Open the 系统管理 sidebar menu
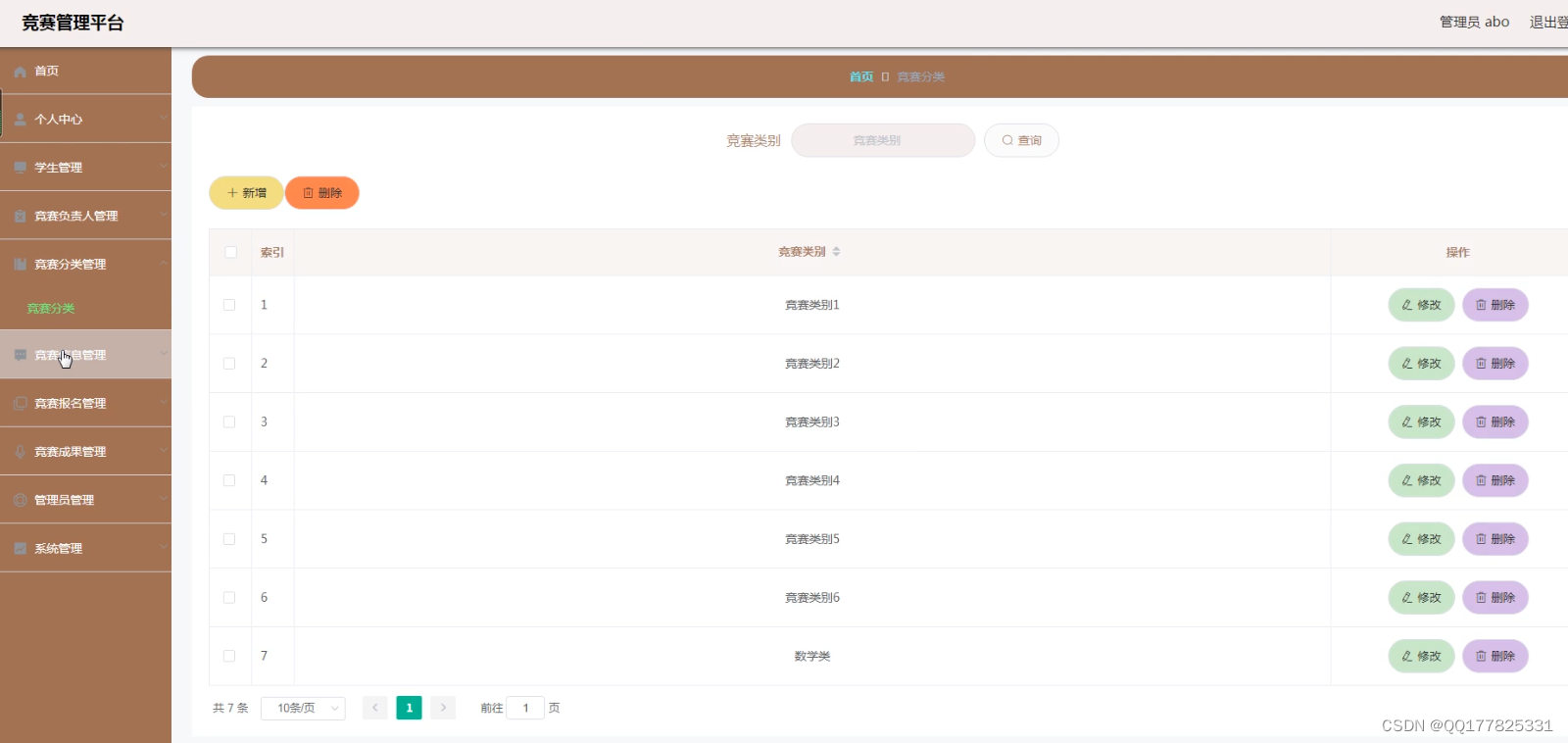 [x=85, y=548]
